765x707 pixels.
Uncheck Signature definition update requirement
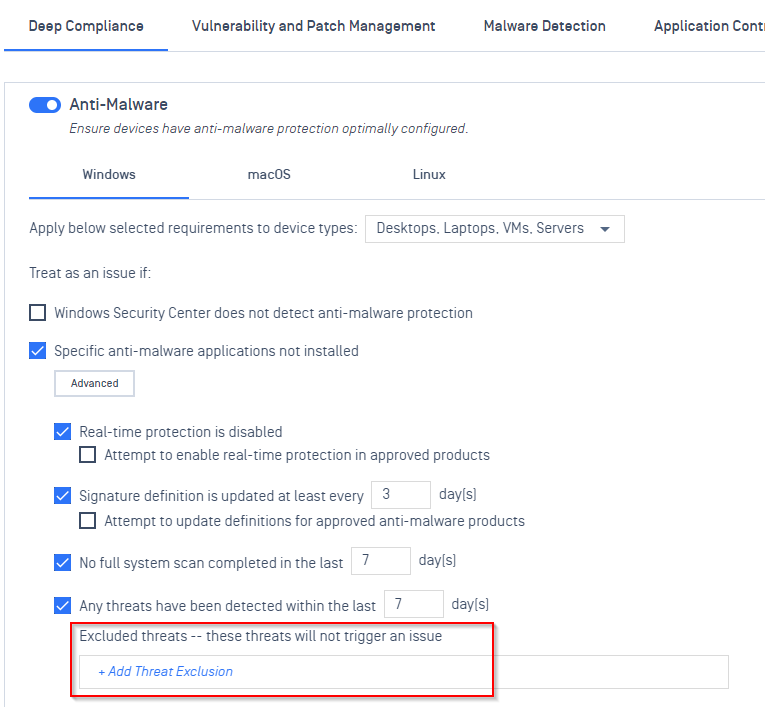(x=62, y=495)
